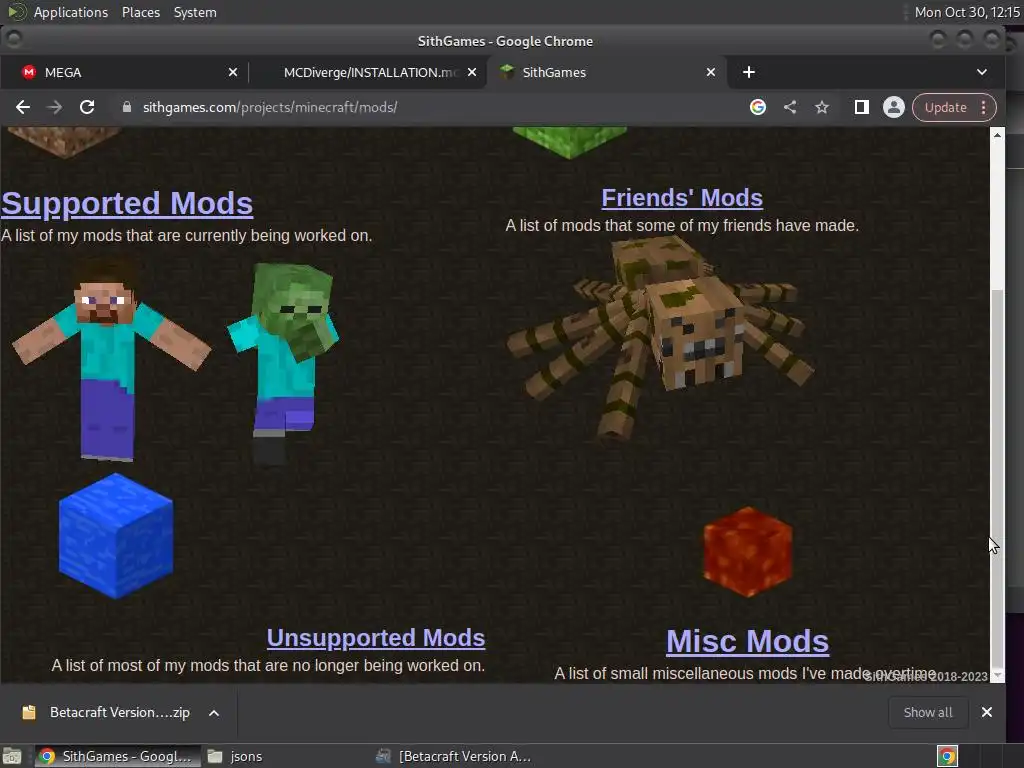Screen dimensions: 1024x768
Task: Switch to the jsons folder window
Action: tap(235, 756)
